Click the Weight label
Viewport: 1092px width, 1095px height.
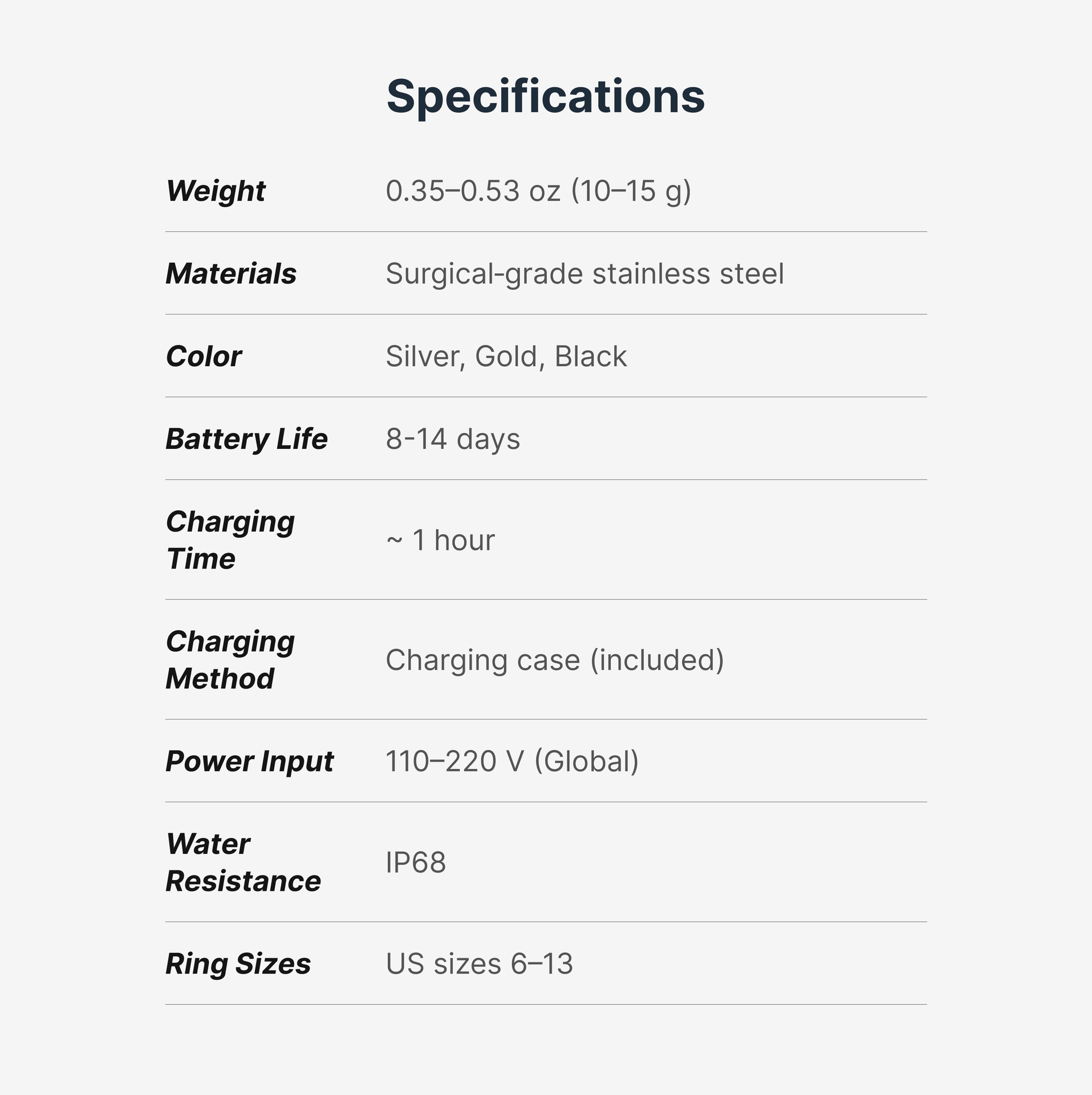(x=216, y=190)
